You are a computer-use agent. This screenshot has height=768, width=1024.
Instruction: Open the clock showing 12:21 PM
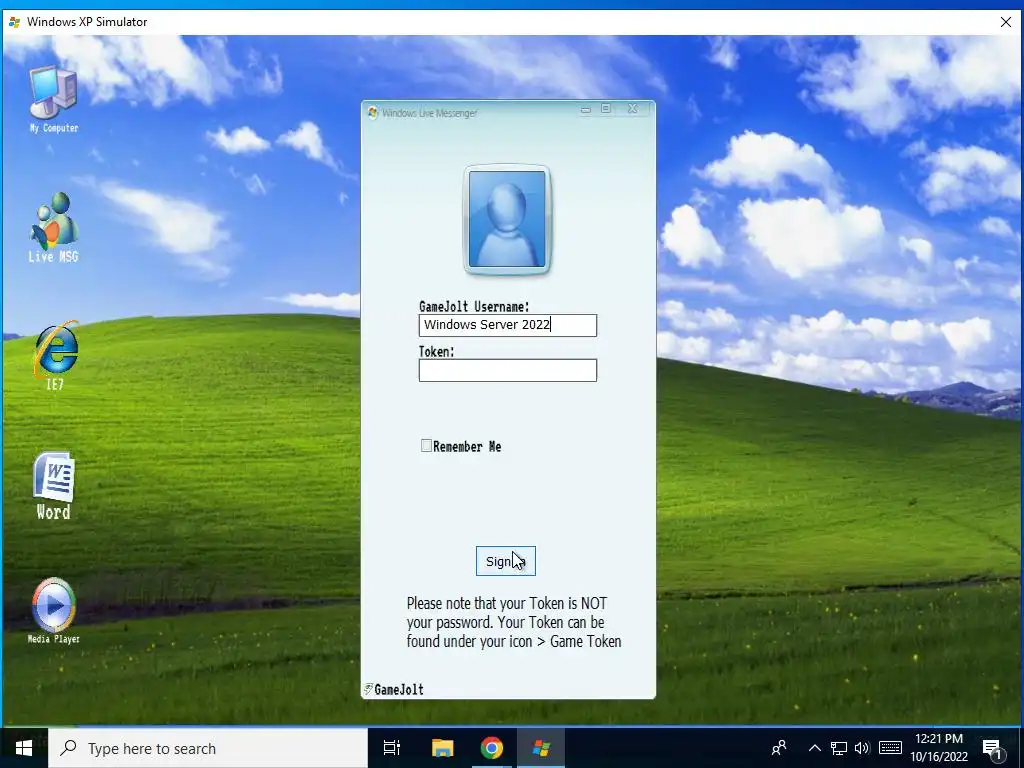[939, 748]
